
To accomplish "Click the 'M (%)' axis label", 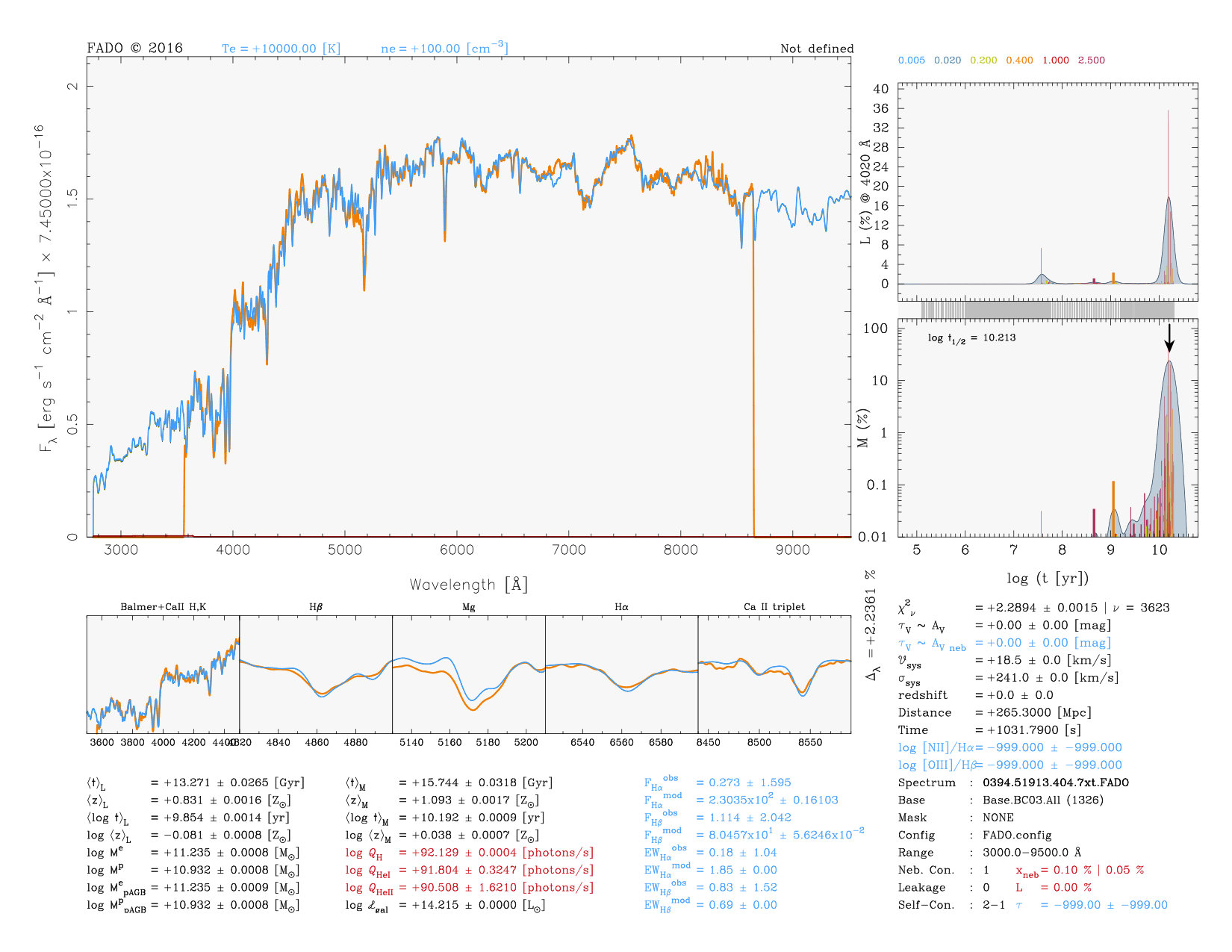I will 864,428.
